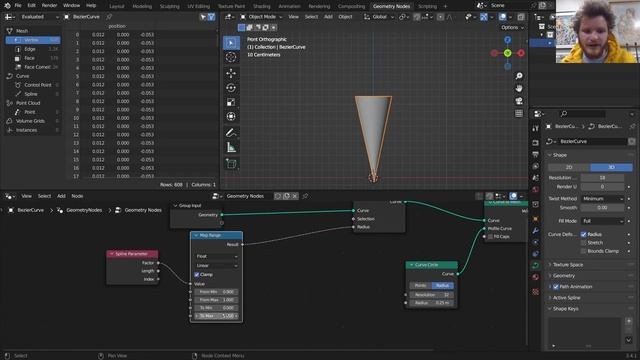
Task: Open the Object Mode dropdown
Action: (x=261, y=17)
